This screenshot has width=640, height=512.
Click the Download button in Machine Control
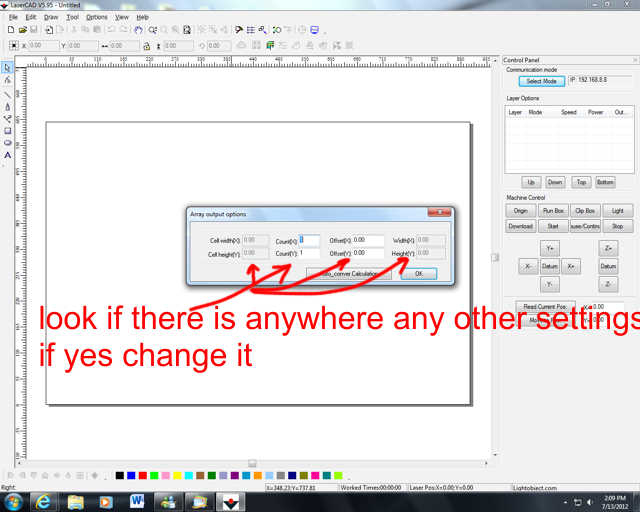pyautogui.click(x=521, y=226)
